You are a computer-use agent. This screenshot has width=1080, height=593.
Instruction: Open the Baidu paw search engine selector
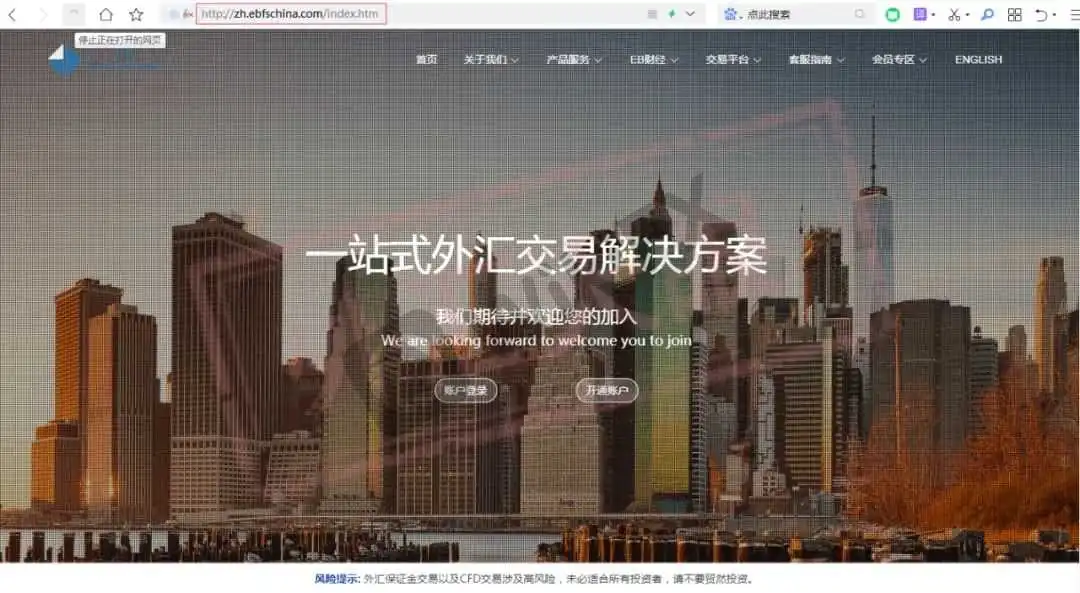pyautogui.click(x=731, y=14)
